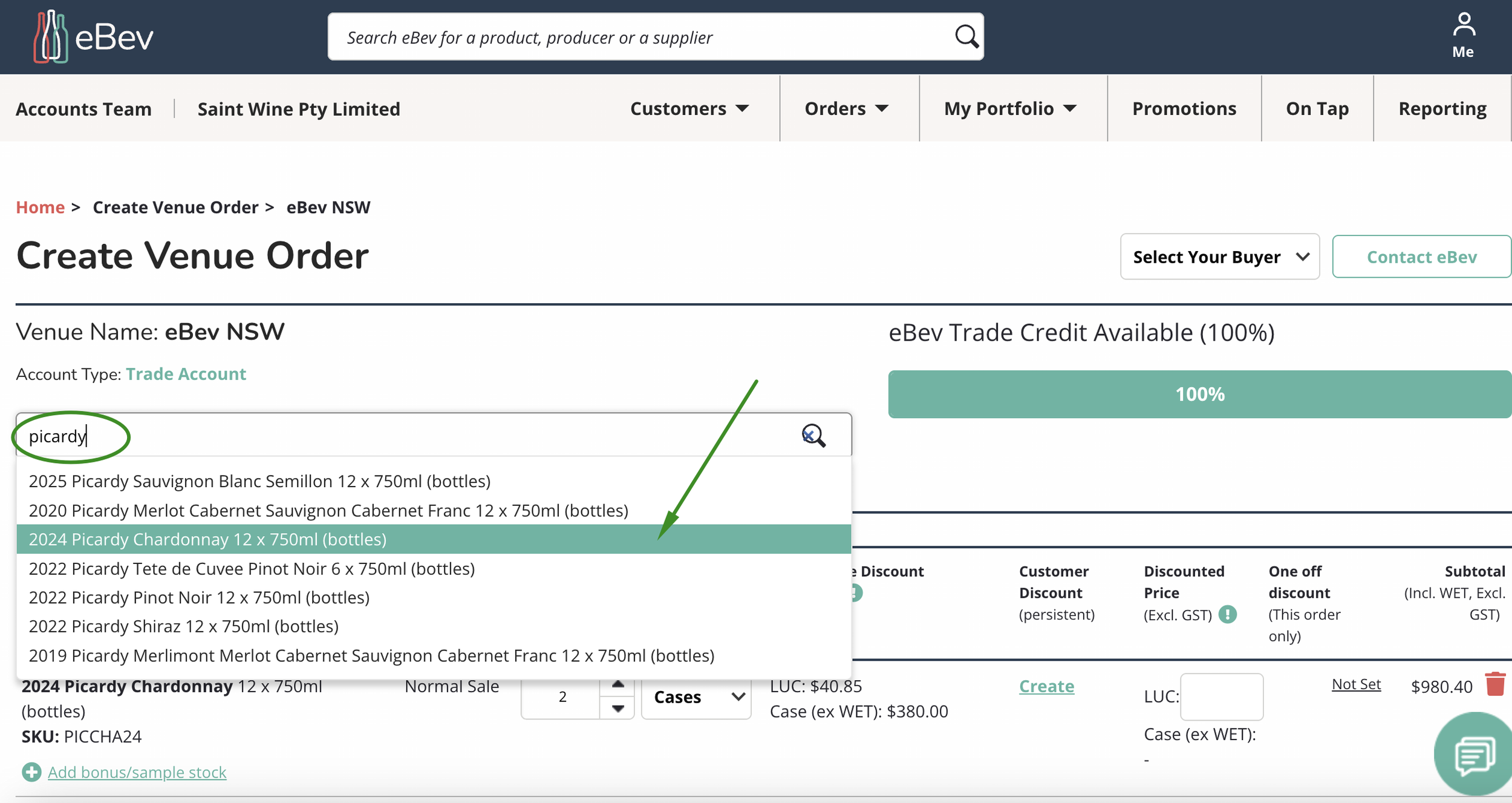Open the live chat bubble
1512x803 pixels.
(1475, 755)
